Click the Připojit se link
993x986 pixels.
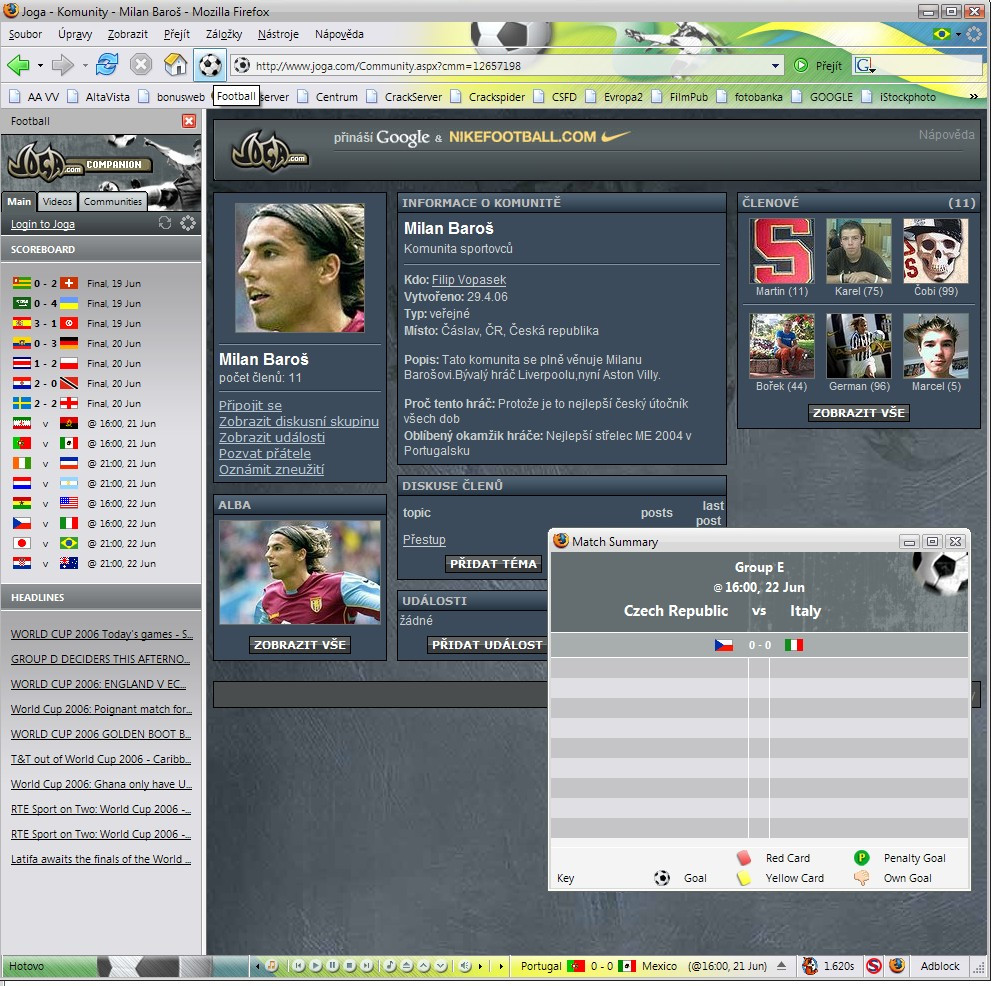click(250, 405)
